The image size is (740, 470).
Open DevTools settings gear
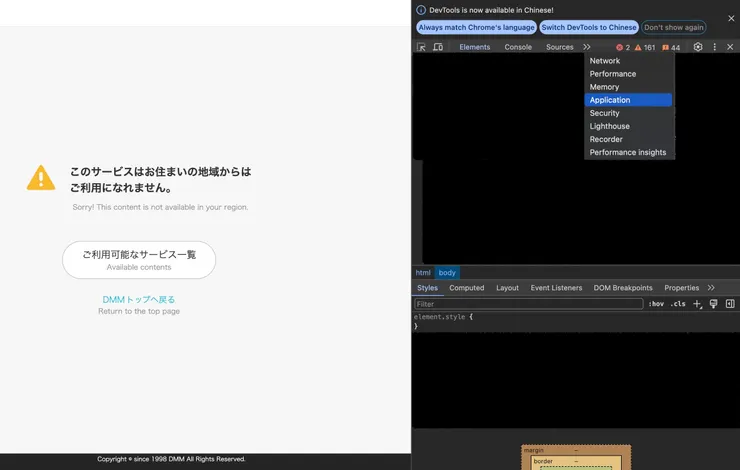pyautogui.click(x=698, y=47)
